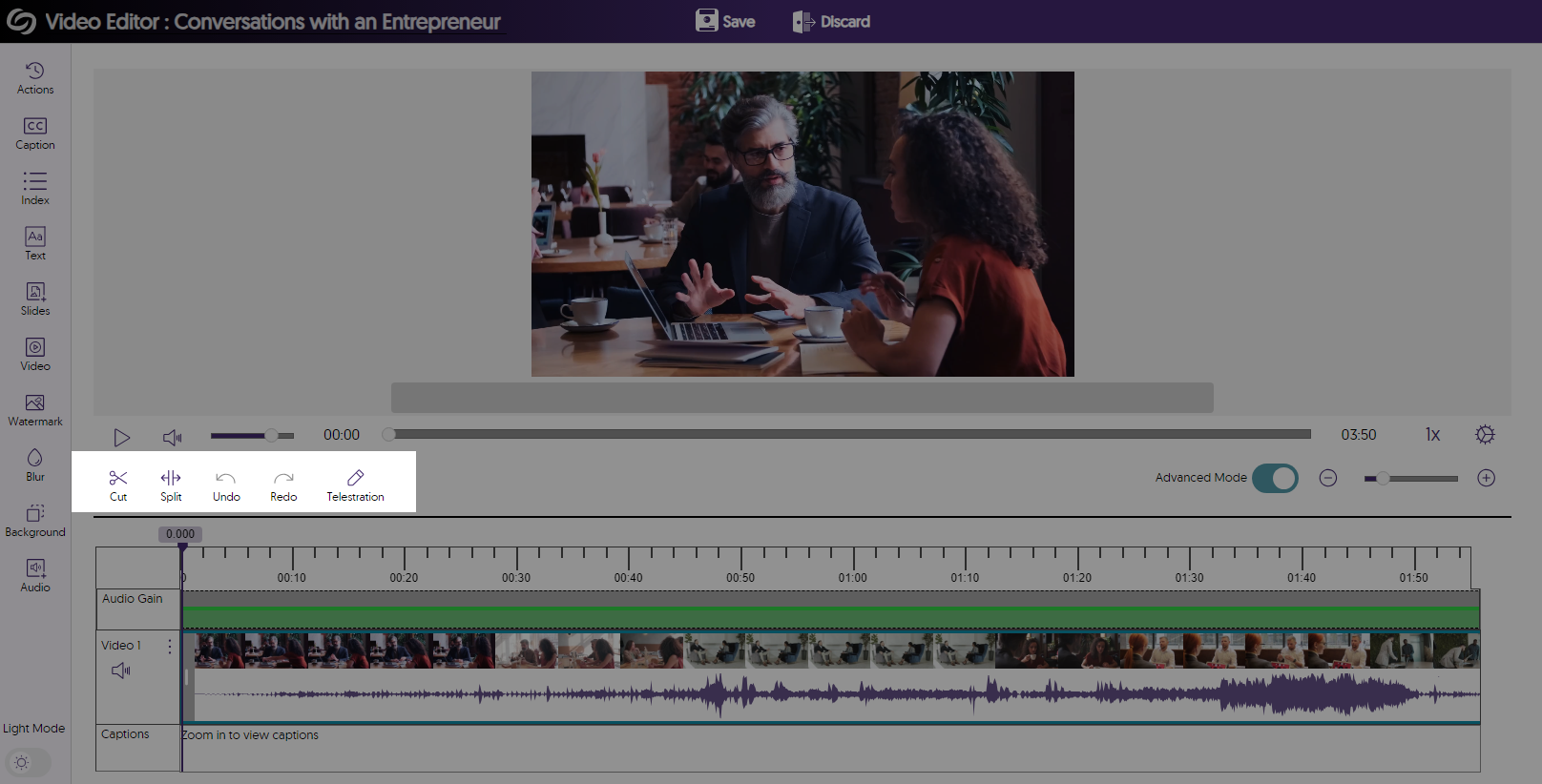
Task: Open player settings gear
Action: [1485, 435]
